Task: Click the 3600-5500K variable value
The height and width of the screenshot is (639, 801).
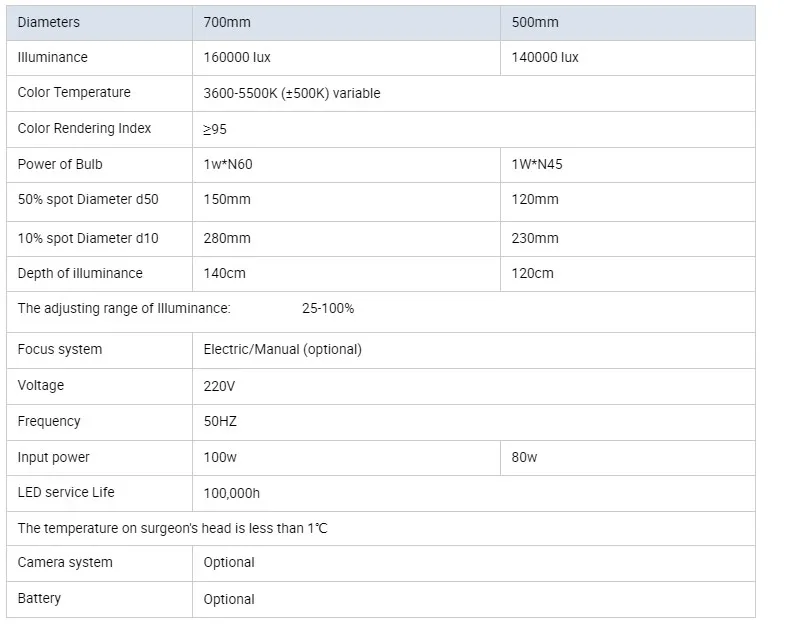Action: click(291, 93)
